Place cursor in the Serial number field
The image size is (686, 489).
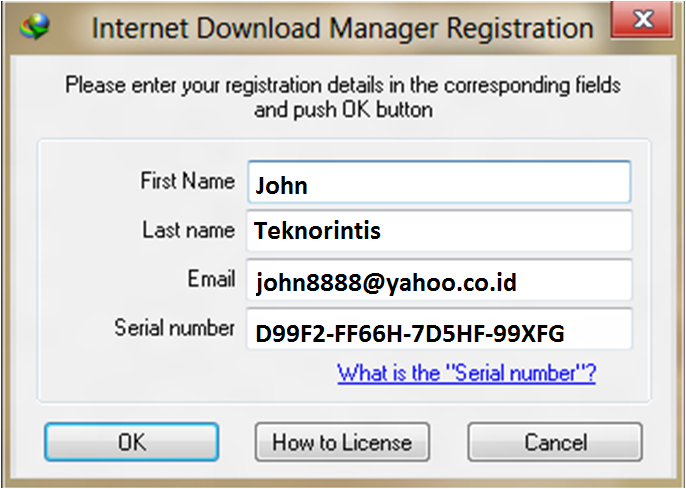(x=439, y=329)
